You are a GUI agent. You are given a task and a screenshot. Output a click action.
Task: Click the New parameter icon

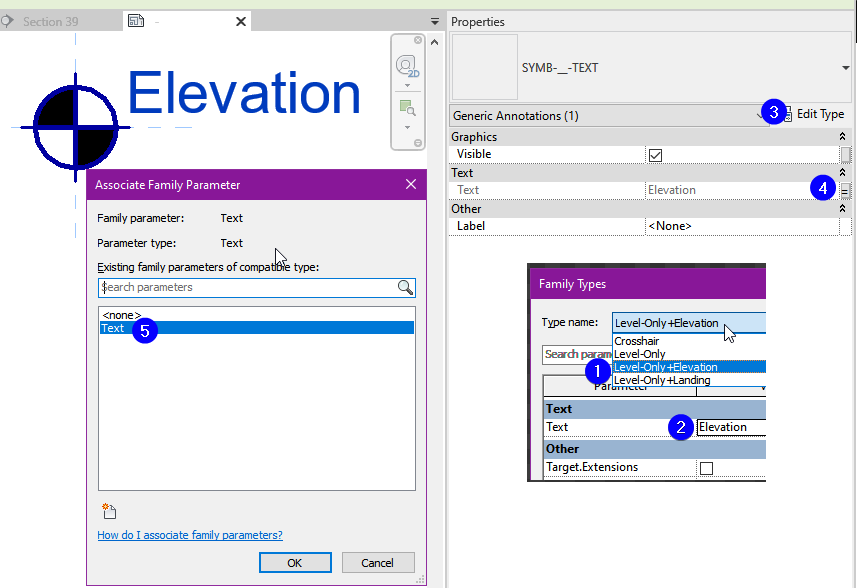tap(109, 511)
